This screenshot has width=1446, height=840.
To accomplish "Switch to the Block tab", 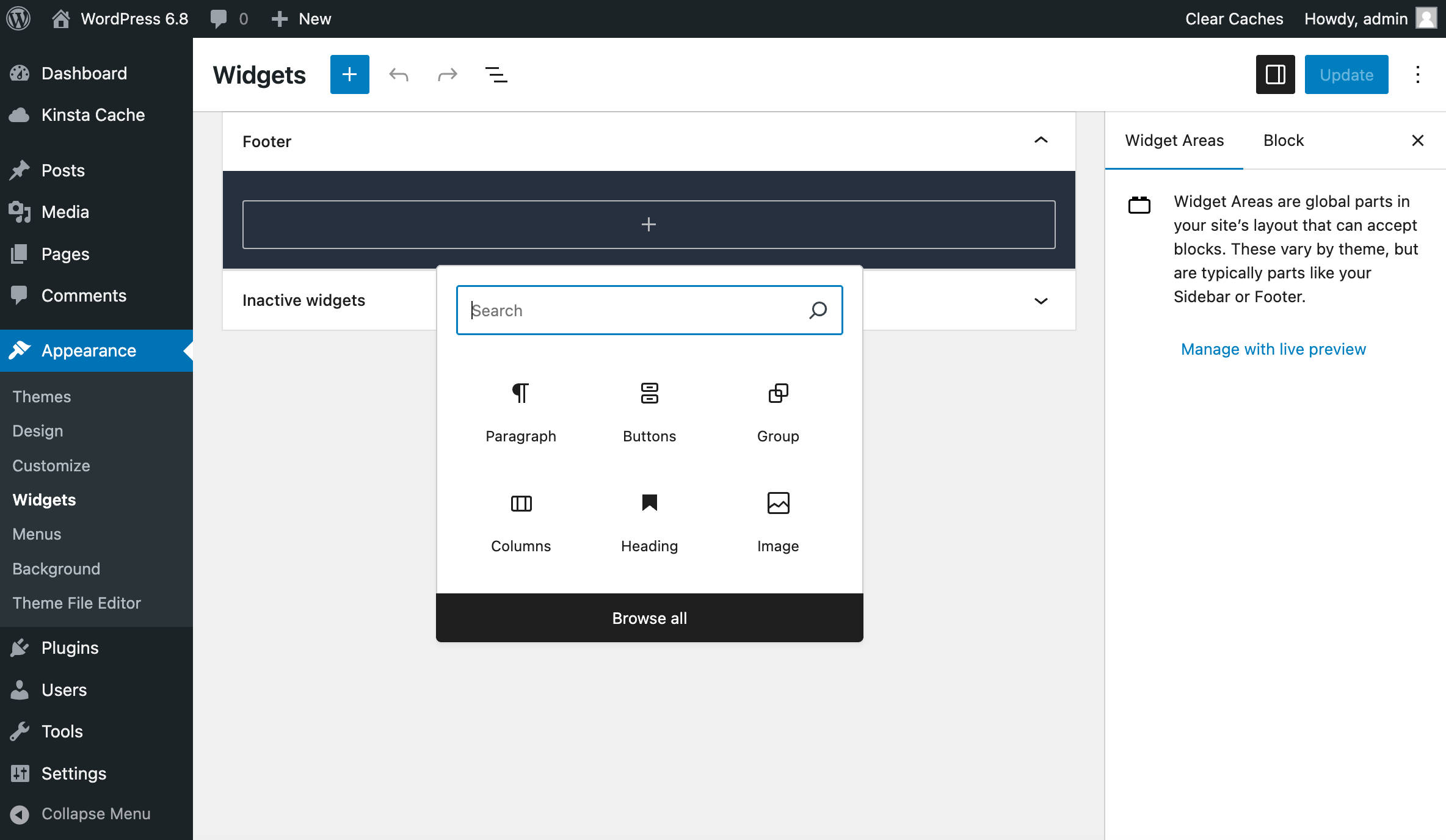I will tap(1283, 140).
